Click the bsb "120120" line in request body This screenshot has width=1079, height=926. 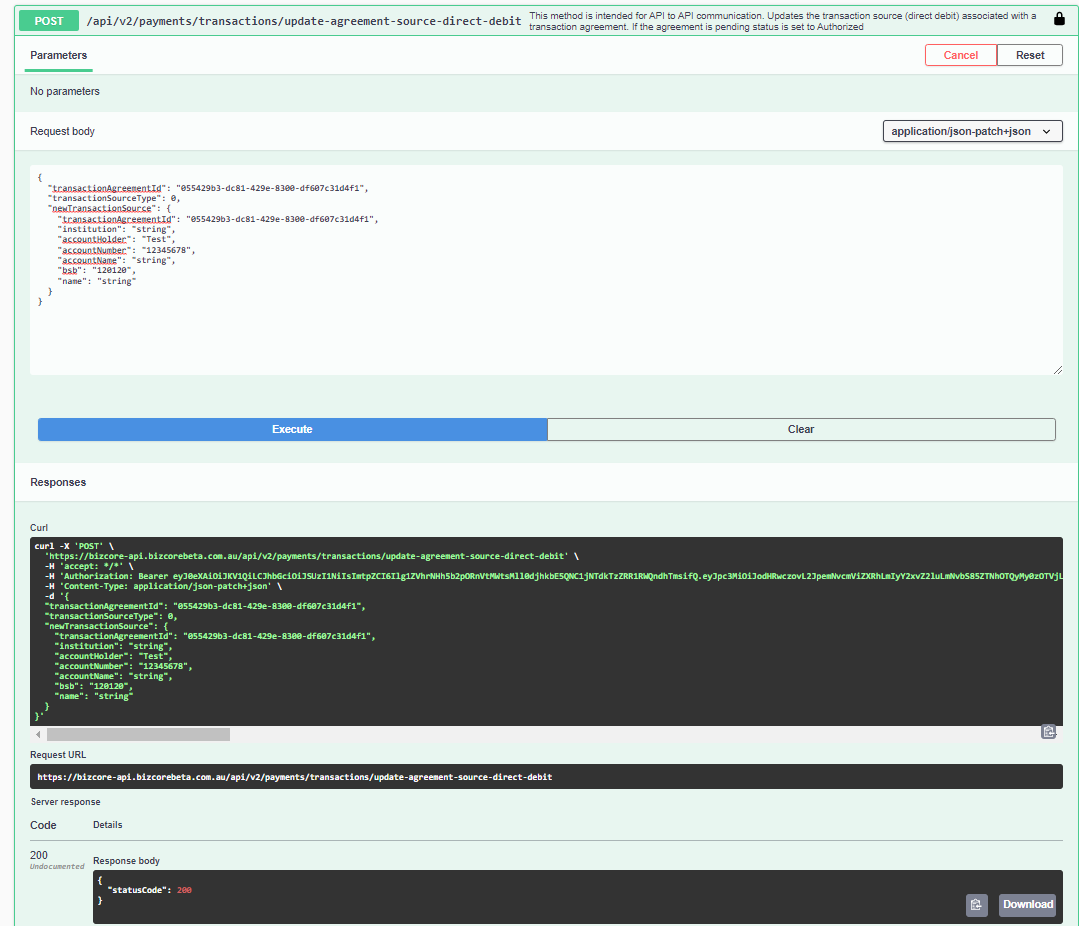coord(97,270)
